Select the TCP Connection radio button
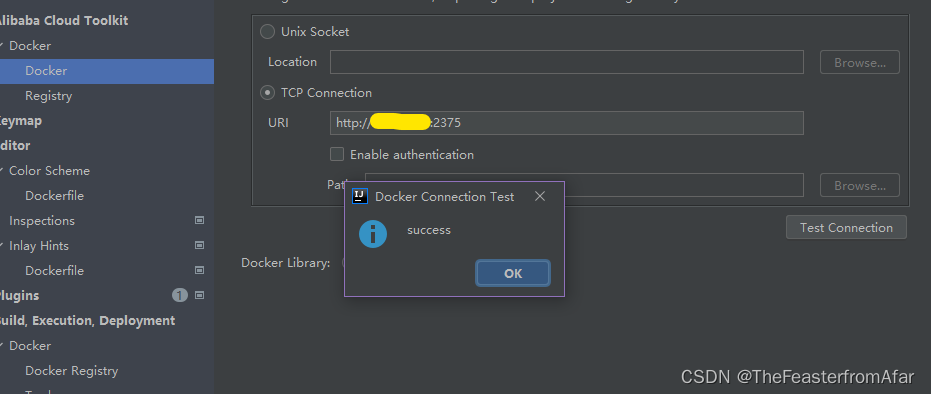This screenshot has height=394, width=931. pyautogui.click(x=268, y=93)
